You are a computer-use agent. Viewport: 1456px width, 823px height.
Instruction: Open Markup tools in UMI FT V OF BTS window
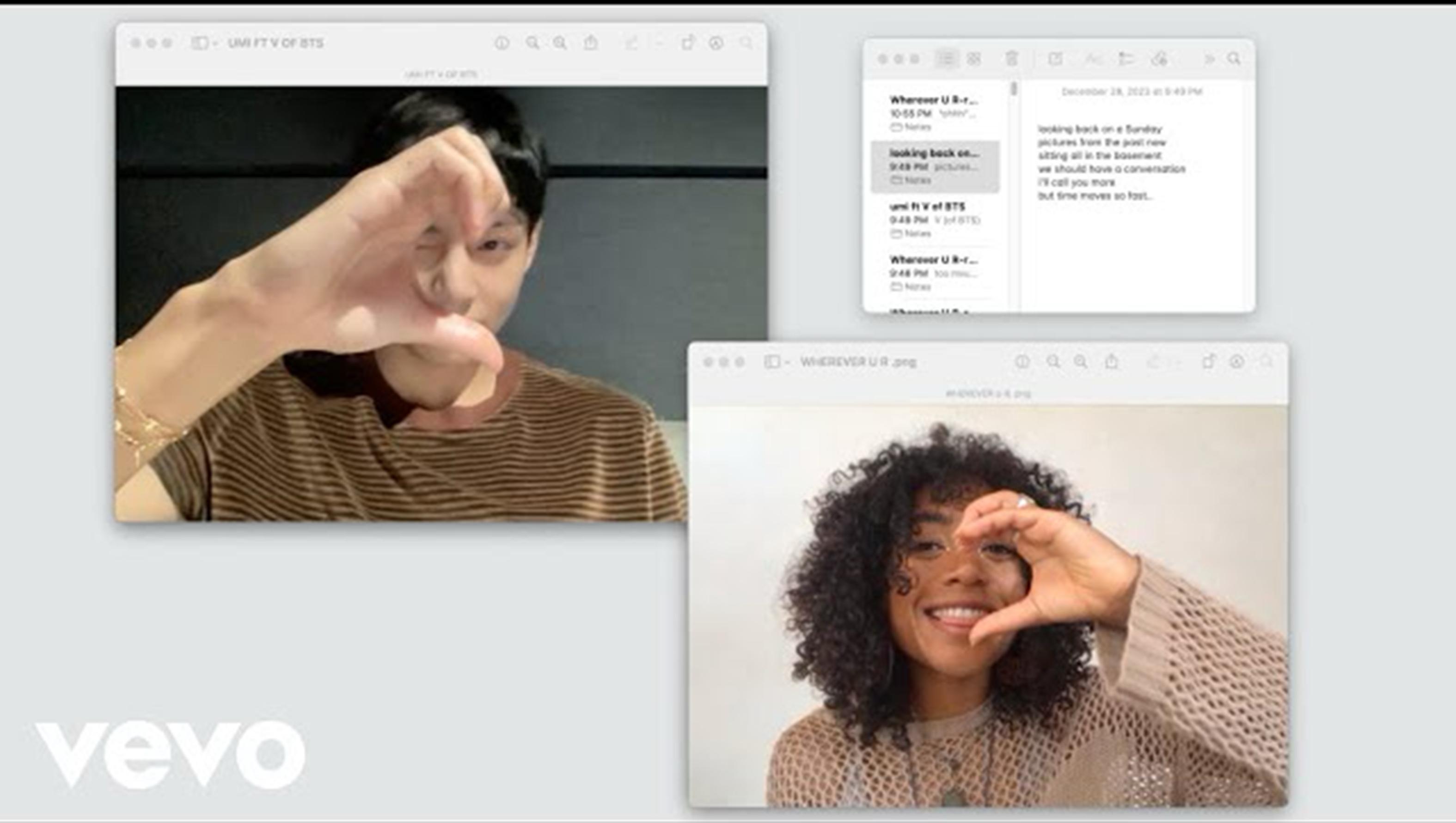[x=716, y=43]
